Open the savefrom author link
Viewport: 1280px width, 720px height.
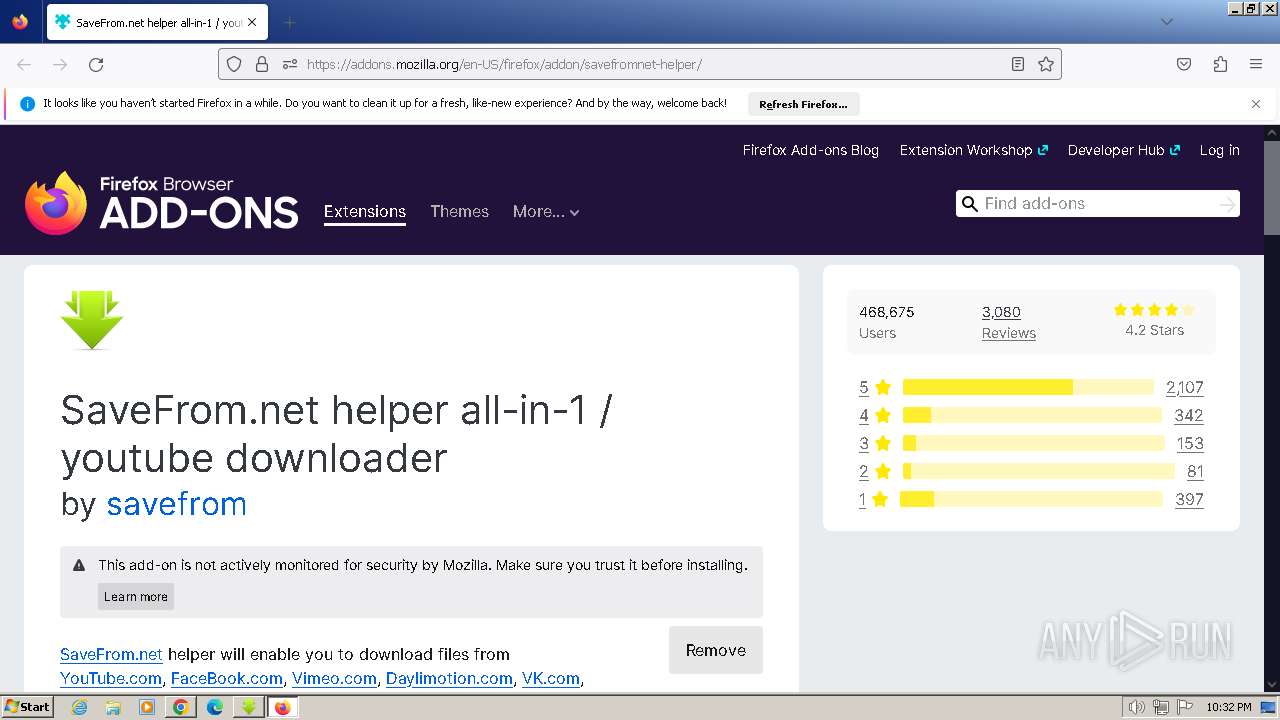[176, 503]
